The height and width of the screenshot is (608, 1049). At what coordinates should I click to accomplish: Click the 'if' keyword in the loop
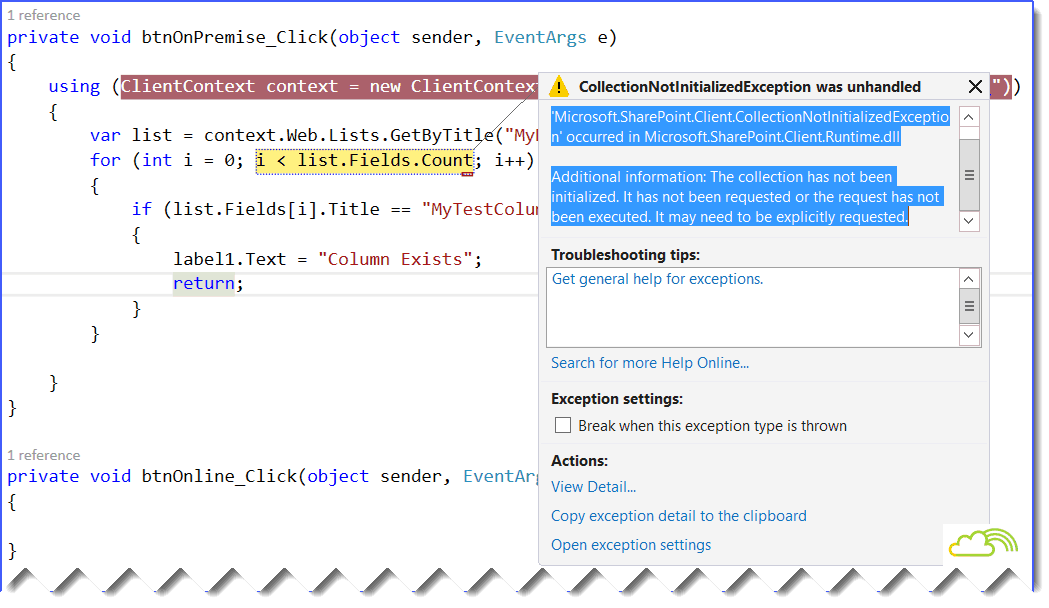coord(142,209)
